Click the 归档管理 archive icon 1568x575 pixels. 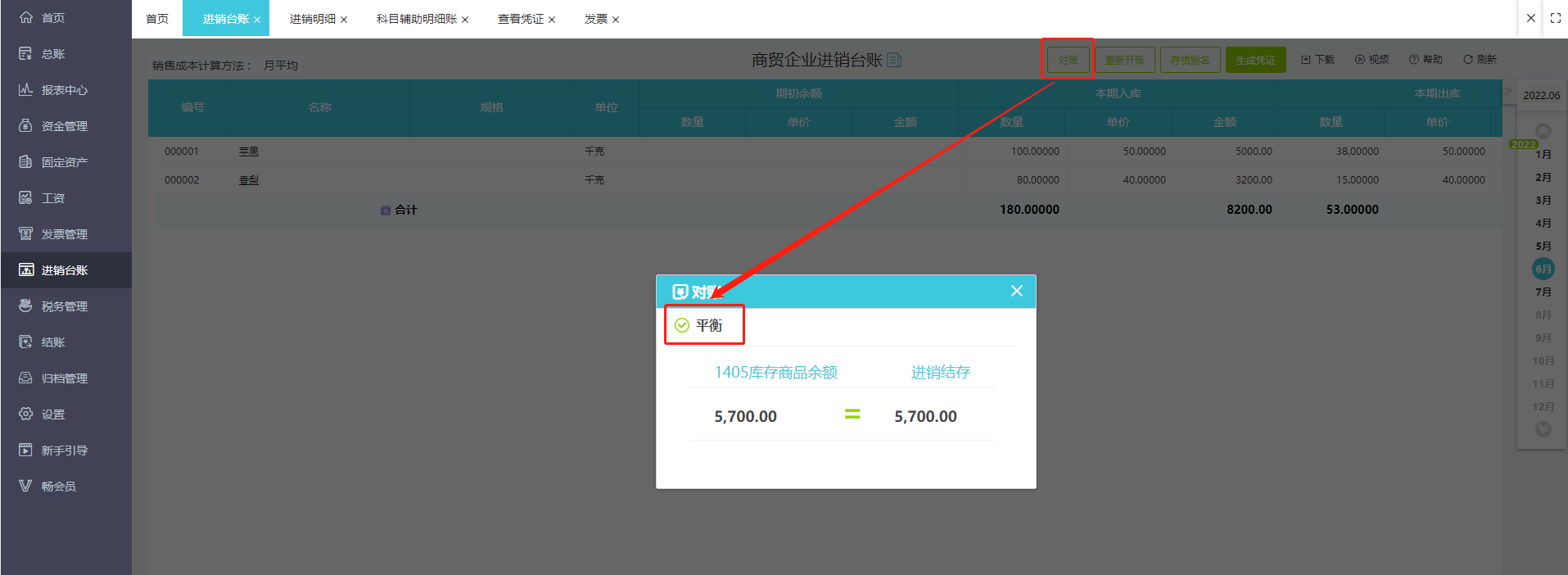26,378
